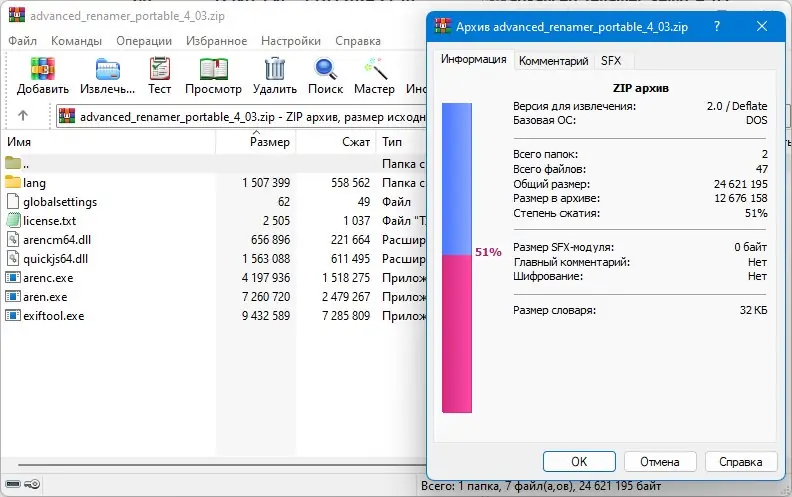Select the file name 'license.txt'

(50, 221)
